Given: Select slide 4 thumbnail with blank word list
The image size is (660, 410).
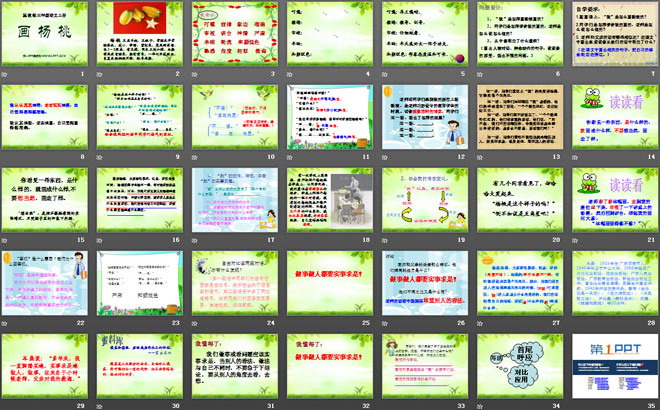Looking at the screenshot, I should click(330, 34).
